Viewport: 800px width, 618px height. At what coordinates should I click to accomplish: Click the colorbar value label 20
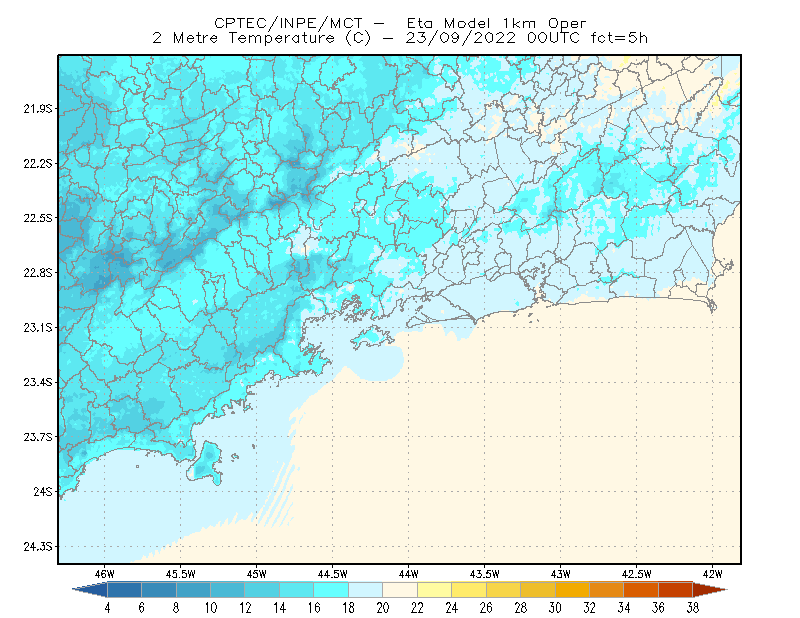tap(383, 608)
